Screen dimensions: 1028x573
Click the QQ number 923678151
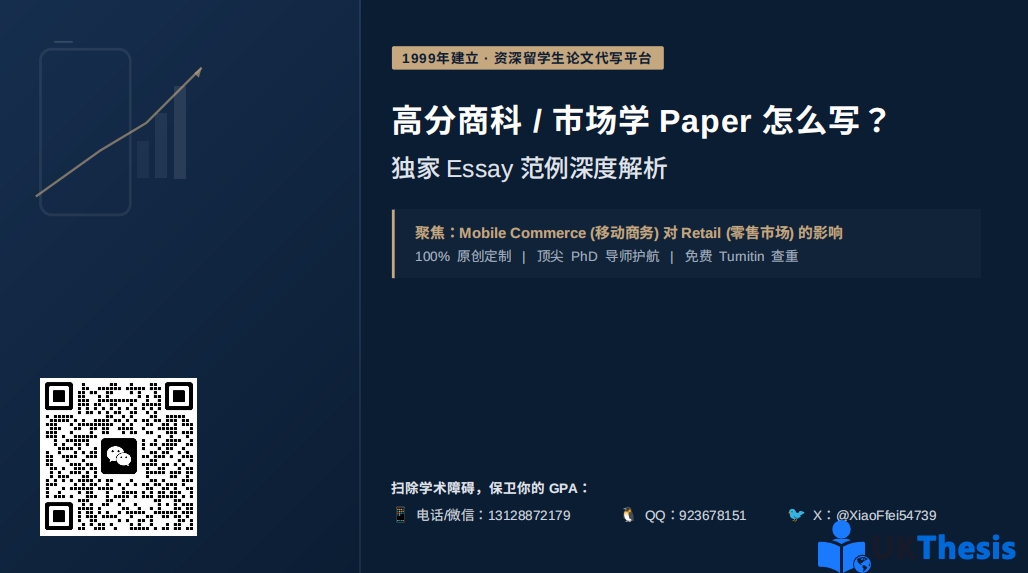point(713,515)
